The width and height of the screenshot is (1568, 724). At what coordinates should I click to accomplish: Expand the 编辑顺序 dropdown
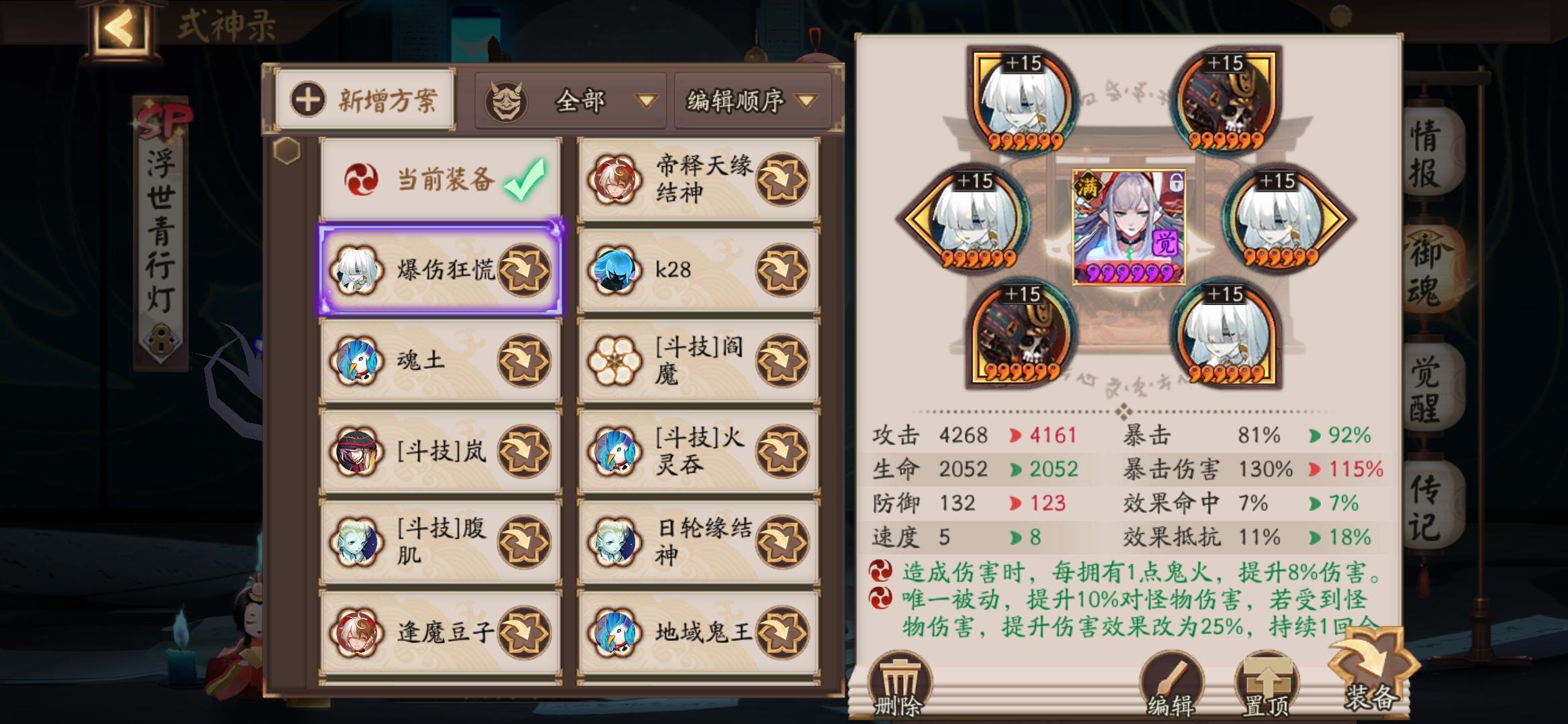pos(752,101)
